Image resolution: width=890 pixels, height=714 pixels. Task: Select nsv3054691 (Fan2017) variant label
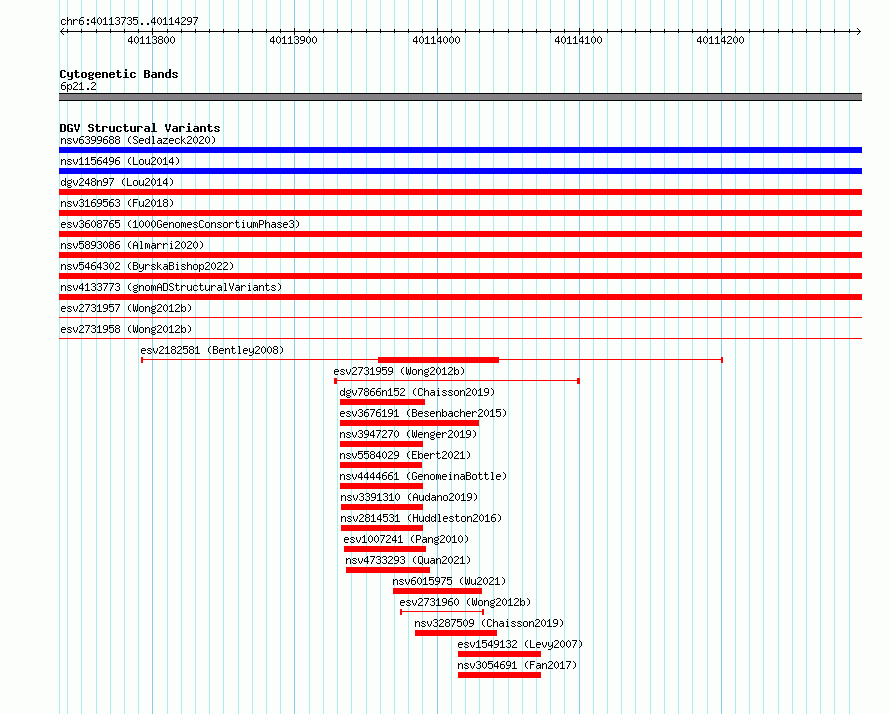[517, 665]
